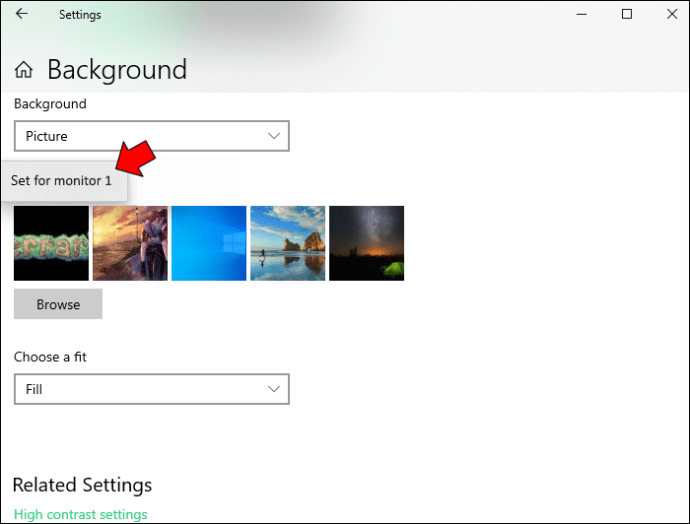This screenshot has width=690, height=524.
Task: Click the Browse button
Action: coord(58,304)
